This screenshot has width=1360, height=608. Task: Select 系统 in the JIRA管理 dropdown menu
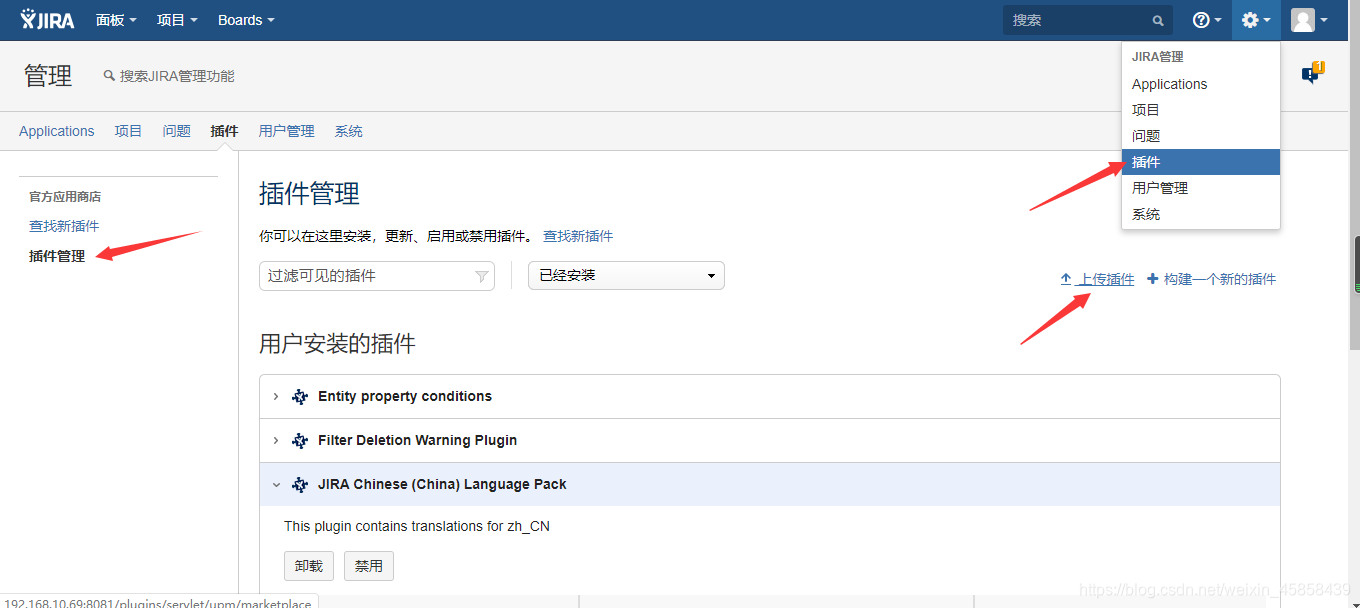(x=1201, y=214)
